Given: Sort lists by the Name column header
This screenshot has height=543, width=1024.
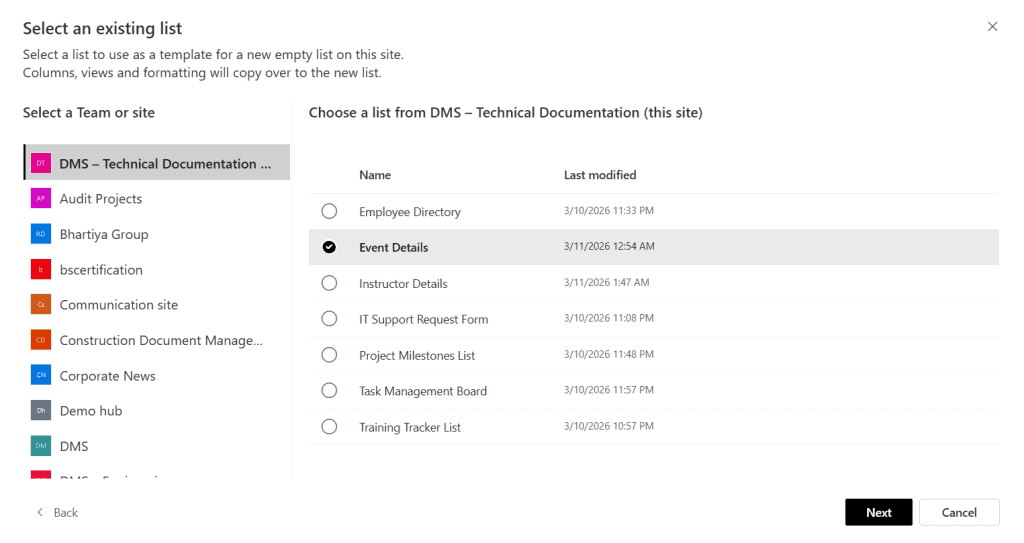Looking at the screenshot, I should point(375,175).
